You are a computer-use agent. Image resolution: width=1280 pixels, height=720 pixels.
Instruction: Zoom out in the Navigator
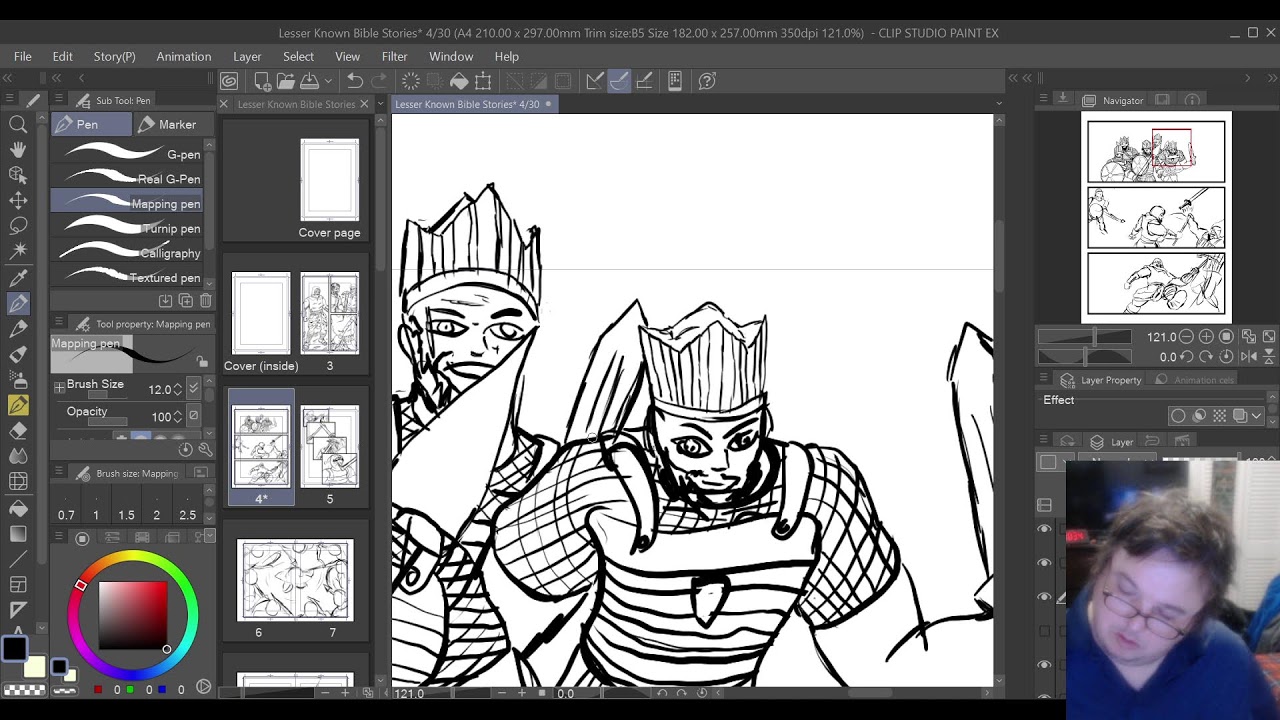tap(1186, 337)
